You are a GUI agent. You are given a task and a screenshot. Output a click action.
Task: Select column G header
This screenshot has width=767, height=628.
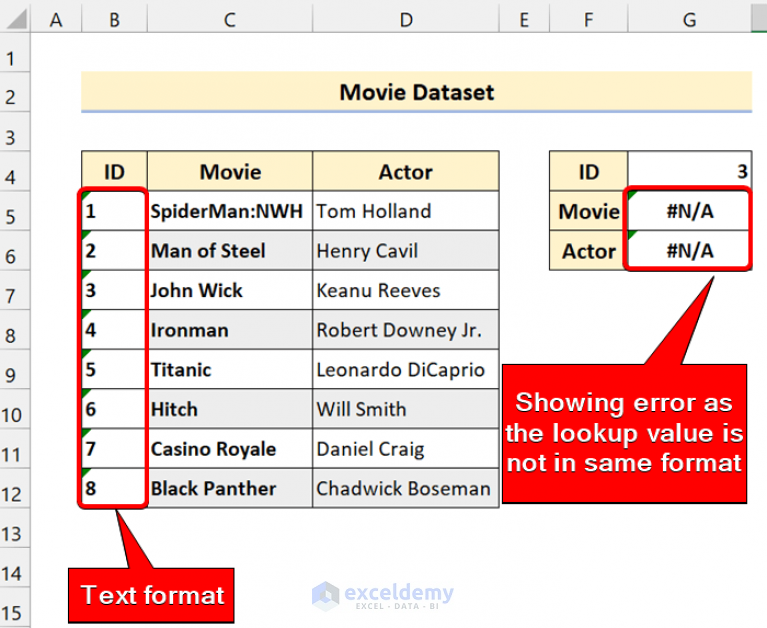pyautogui.click(x=690, y=20)
